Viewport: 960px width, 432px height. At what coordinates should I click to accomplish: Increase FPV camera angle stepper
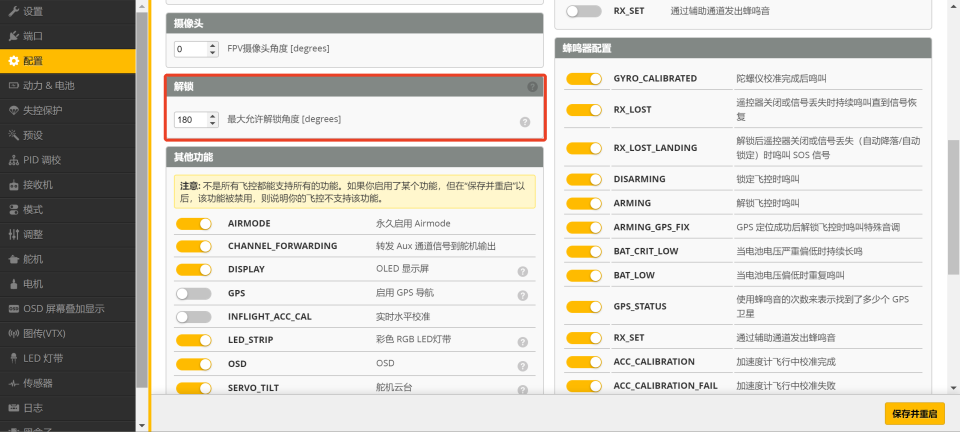213,45
